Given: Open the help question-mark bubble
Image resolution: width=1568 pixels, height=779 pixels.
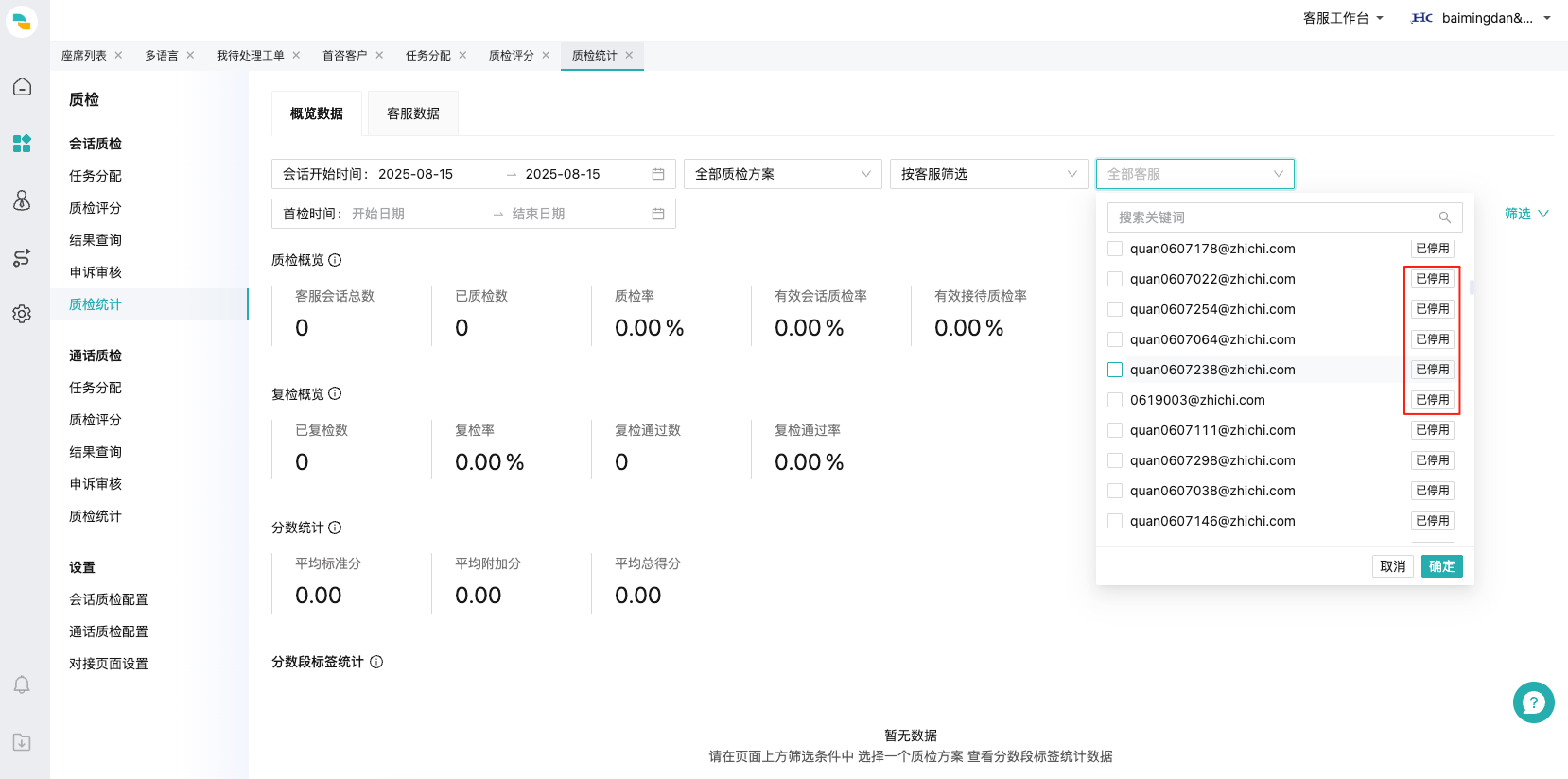Looking at the screenshot, I should [x=1533, y=702].
